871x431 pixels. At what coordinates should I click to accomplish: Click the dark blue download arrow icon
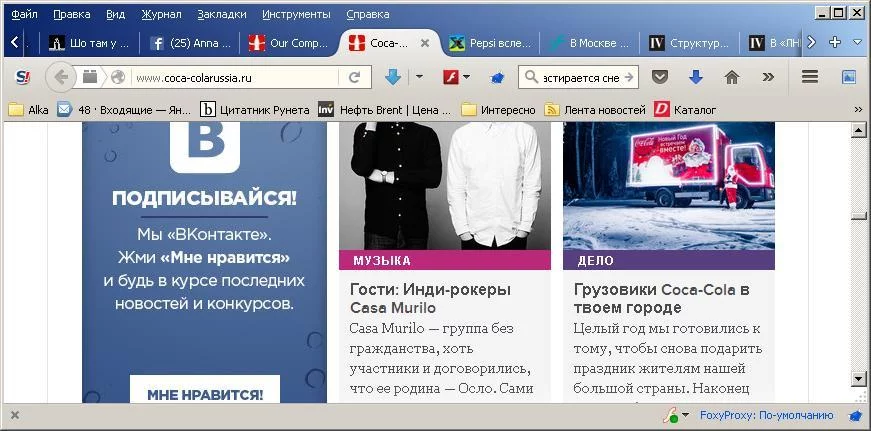click(x=695, y=77)
